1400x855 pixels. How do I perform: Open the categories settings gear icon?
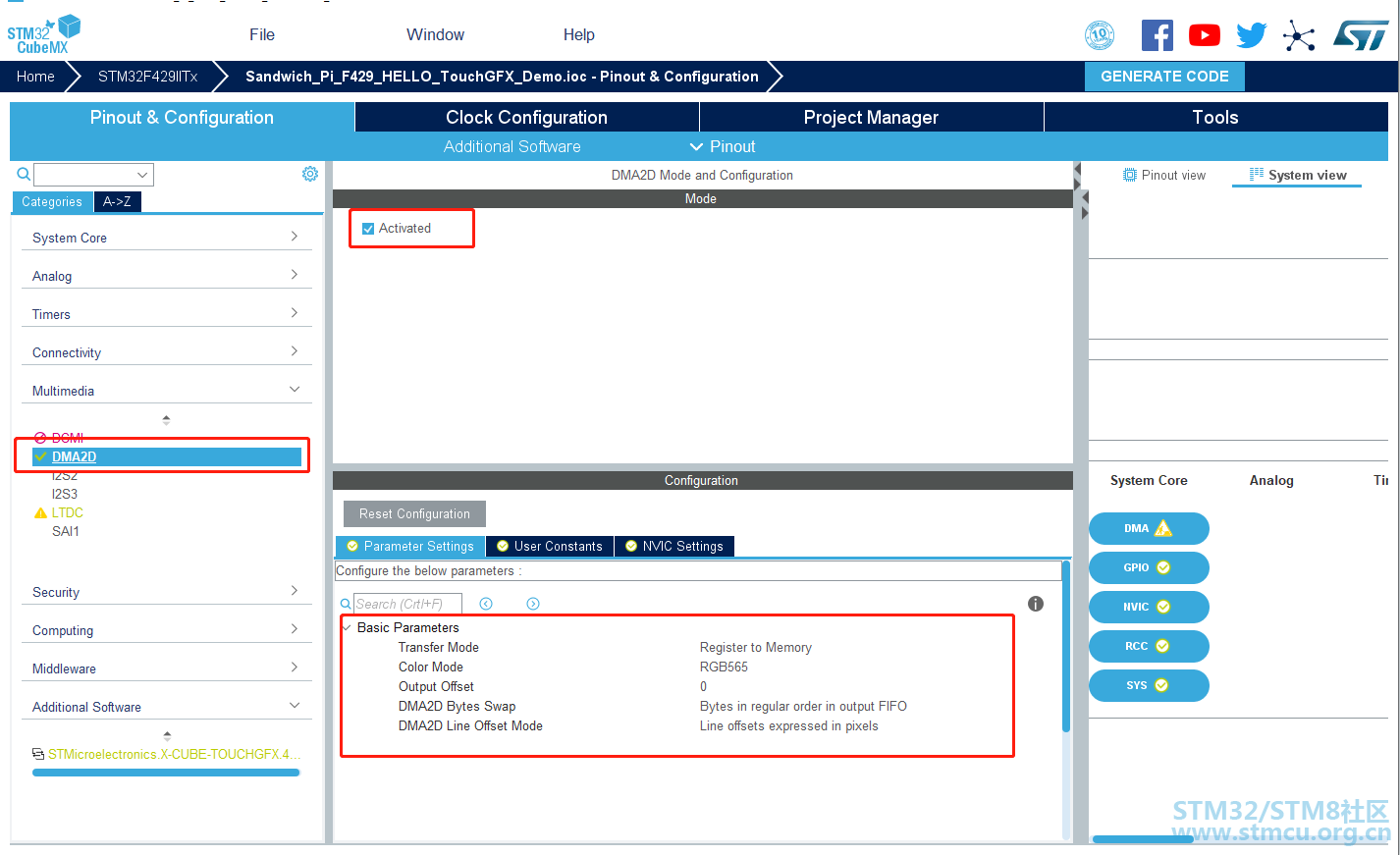[310, 174]
